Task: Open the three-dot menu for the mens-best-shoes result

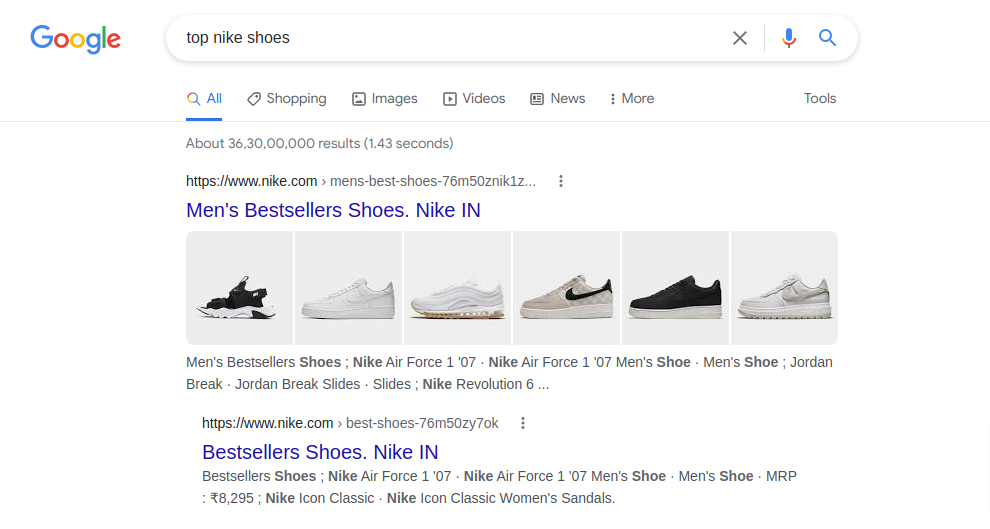Action: pyautogui.click(x=561, y=181)
